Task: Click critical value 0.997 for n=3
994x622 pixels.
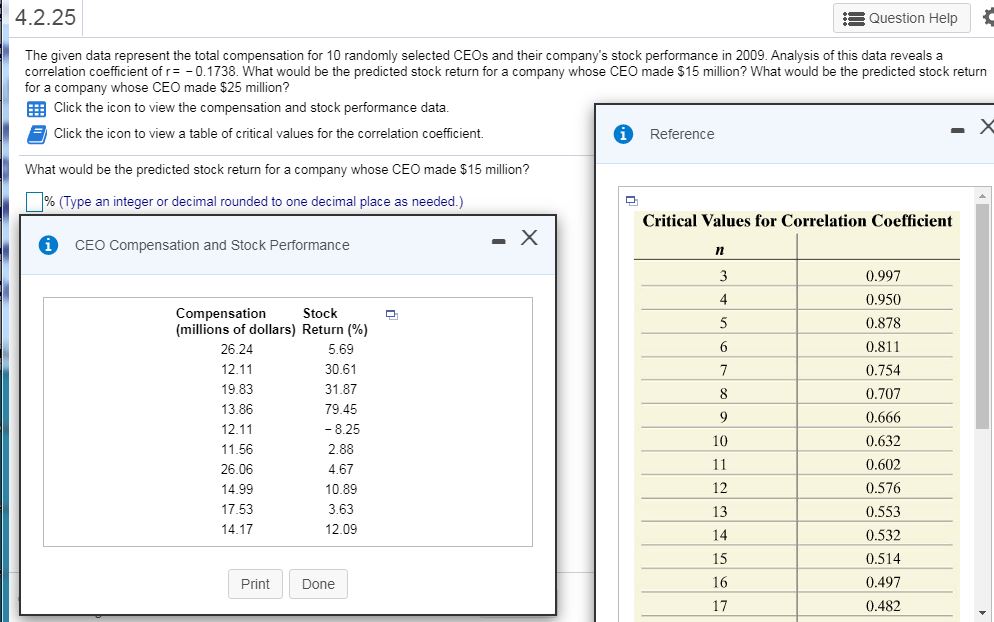Action: coord(883,276)
